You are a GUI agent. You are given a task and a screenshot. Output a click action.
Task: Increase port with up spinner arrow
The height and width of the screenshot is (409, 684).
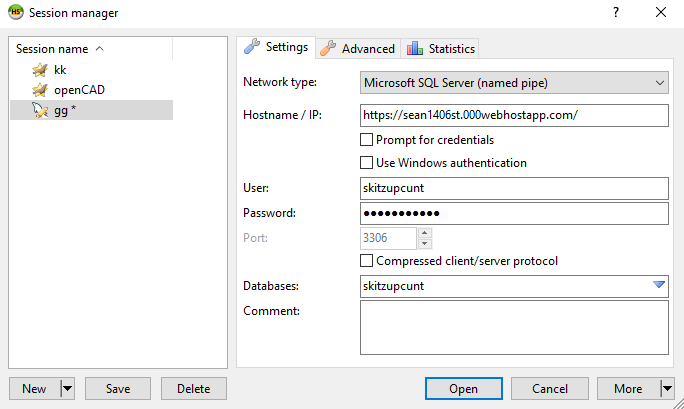click(x=424, y=233)
